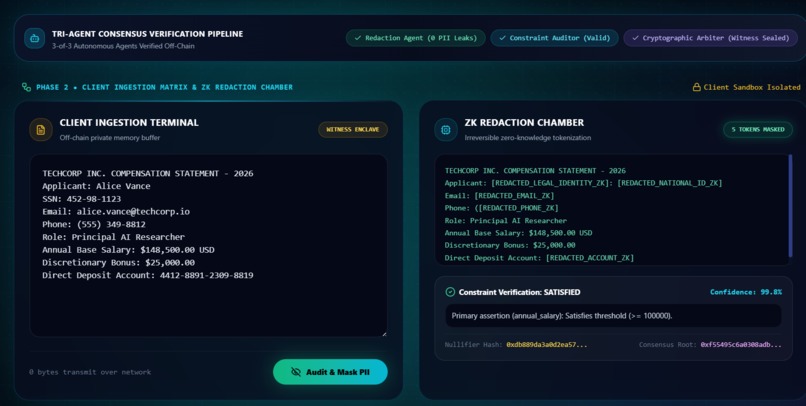Click the lock icon beside Client Sandbox Isolated
Viewport: 806px width, 406px height.
(697, 87)
